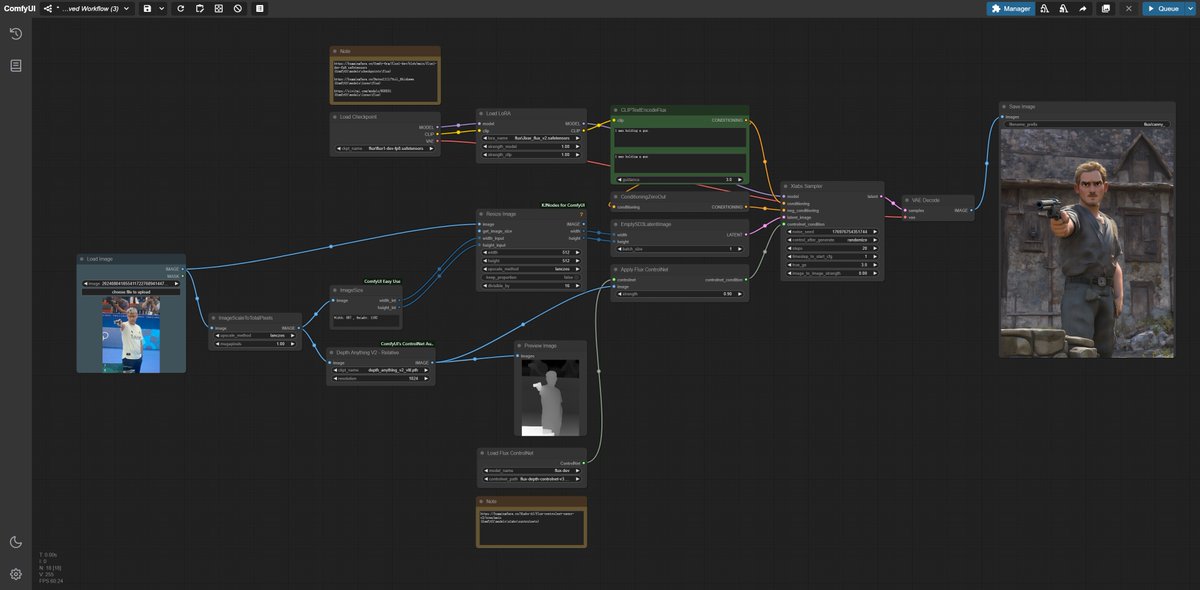
Task: Click the top Note node text area
Action: click(385, 79)
